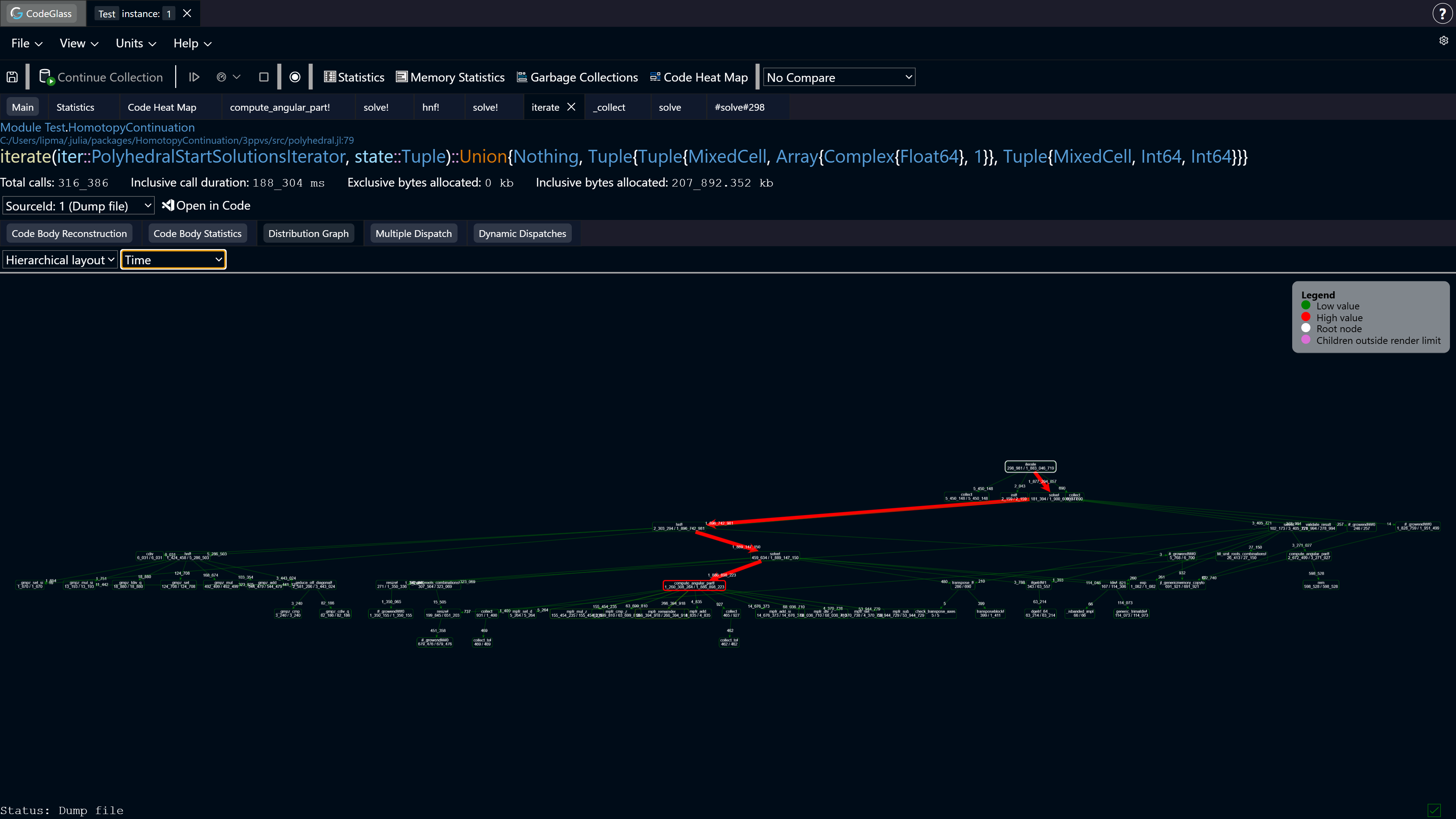The image size is (1456, 819).
Task: Open Code Heat Map from toolbar
Action: coord(698,77)
